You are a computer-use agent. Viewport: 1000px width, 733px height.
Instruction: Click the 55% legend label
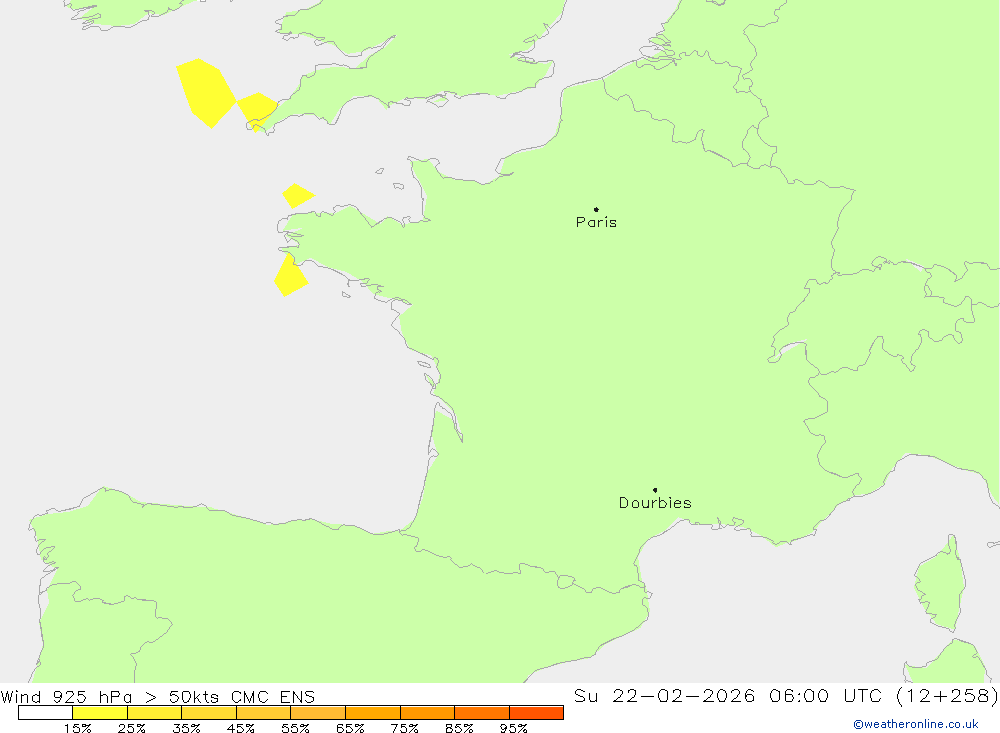click(x=295, y=728)
